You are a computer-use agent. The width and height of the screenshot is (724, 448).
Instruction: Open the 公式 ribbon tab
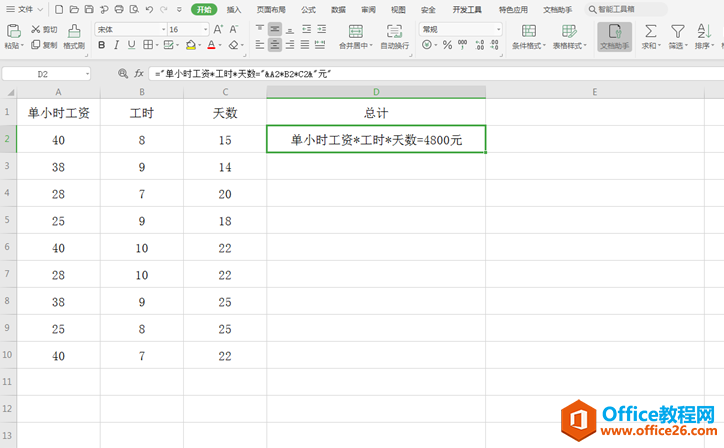308,9
